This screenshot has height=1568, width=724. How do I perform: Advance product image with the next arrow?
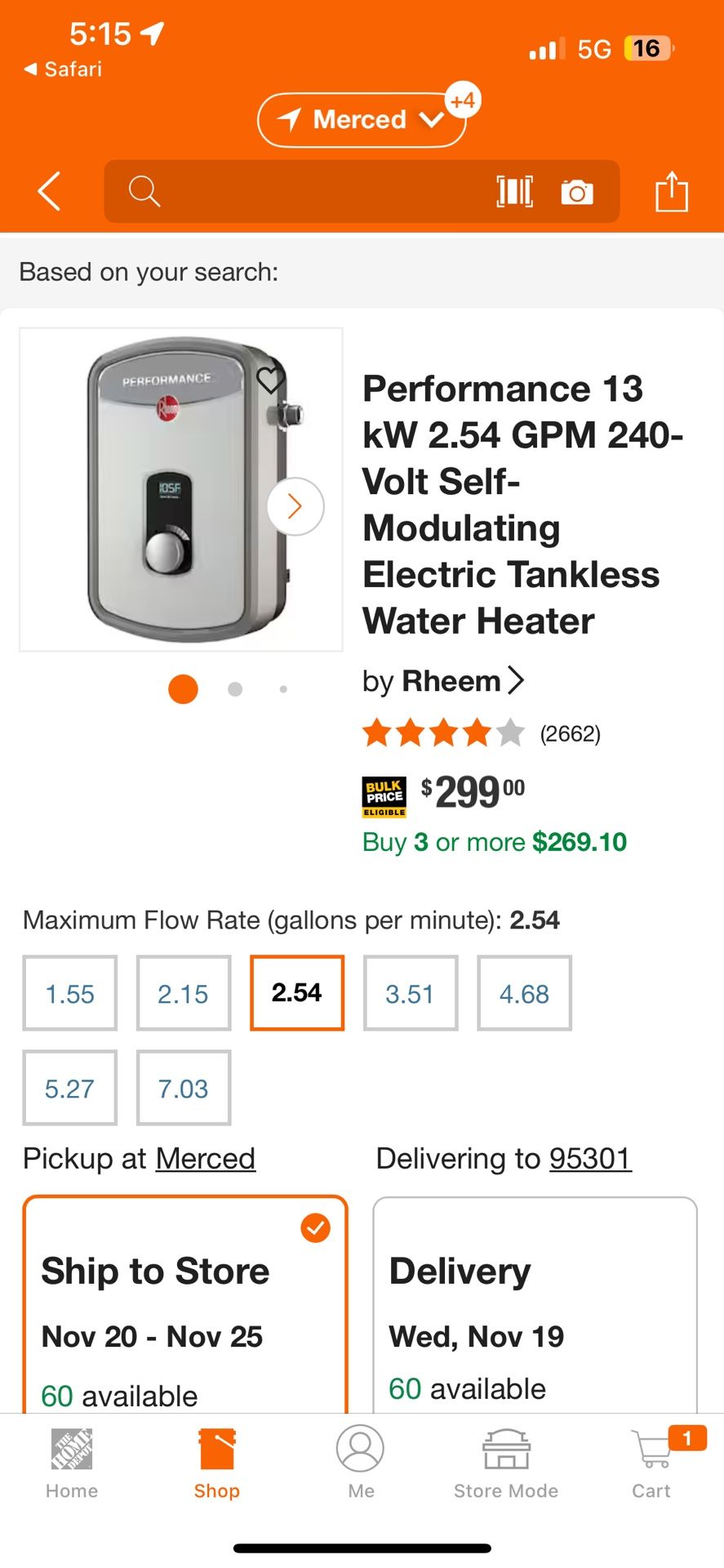(294, 506)
